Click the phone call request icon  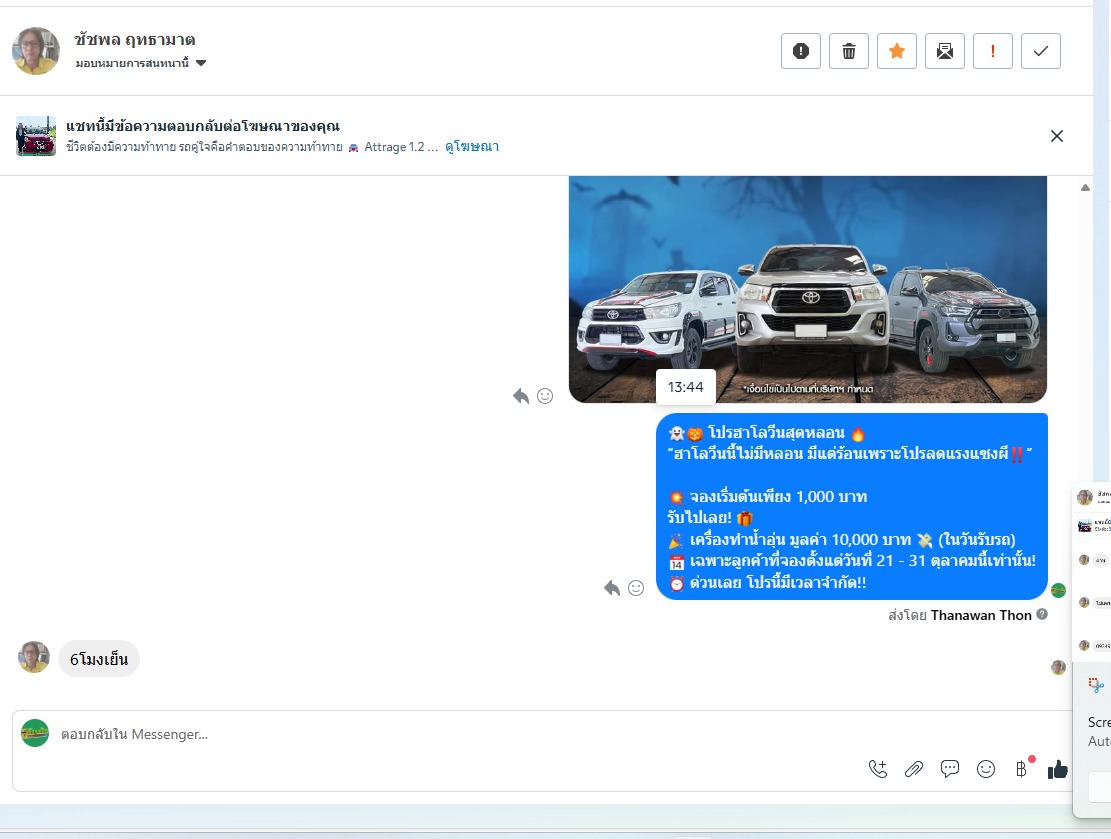[x=878, y=769]
